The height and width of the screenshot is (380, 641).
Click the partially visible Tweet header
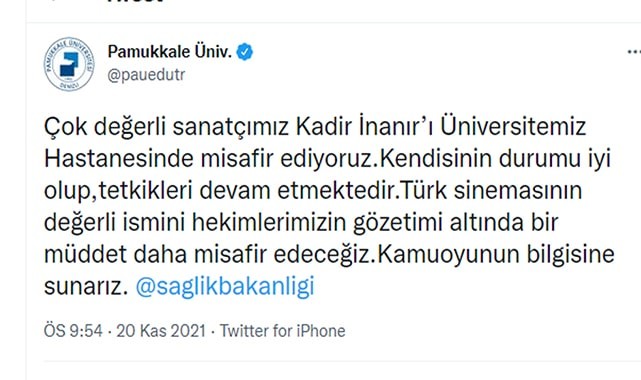click(135, 2)
